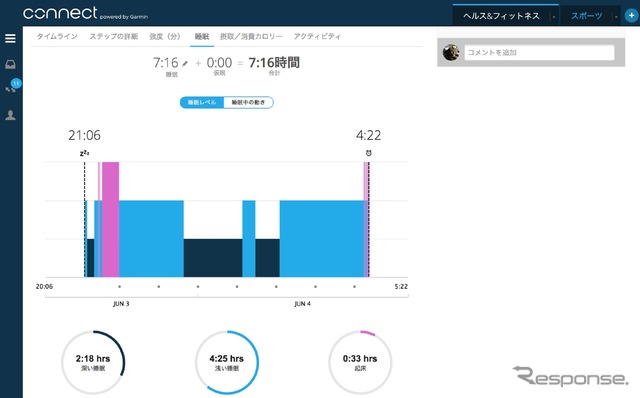Edit sleep time with pencil icon

click(185, 64)
